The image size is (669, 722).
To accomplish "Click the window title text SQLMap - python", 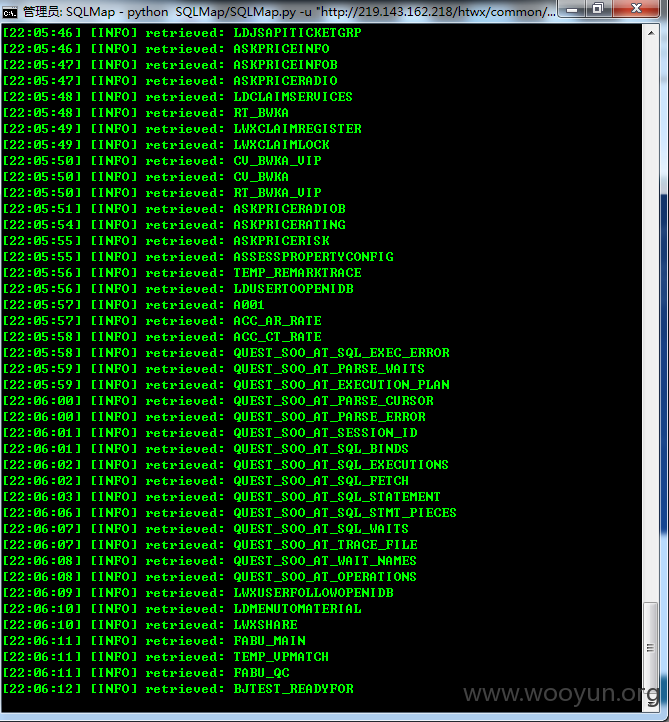I will click(117, 12).
